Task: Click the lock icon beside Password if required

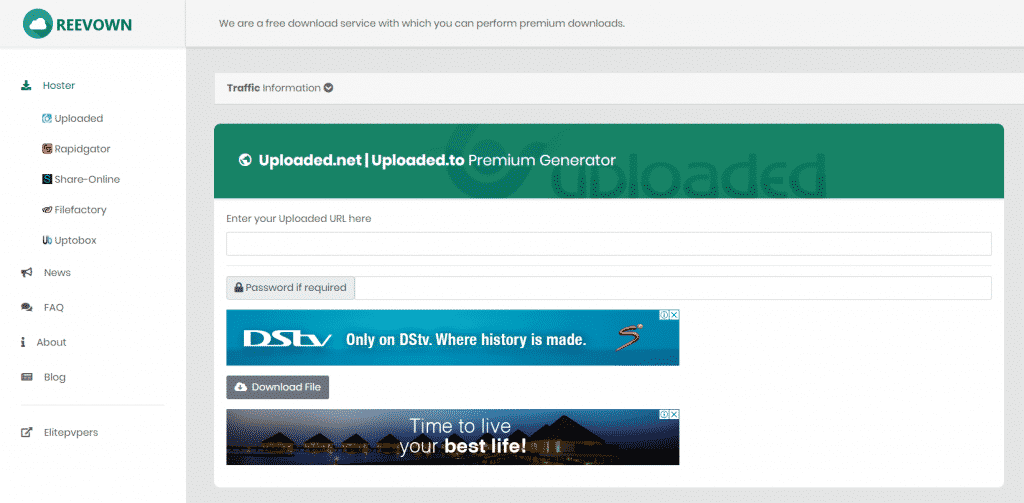Action: tap(238, 287)
